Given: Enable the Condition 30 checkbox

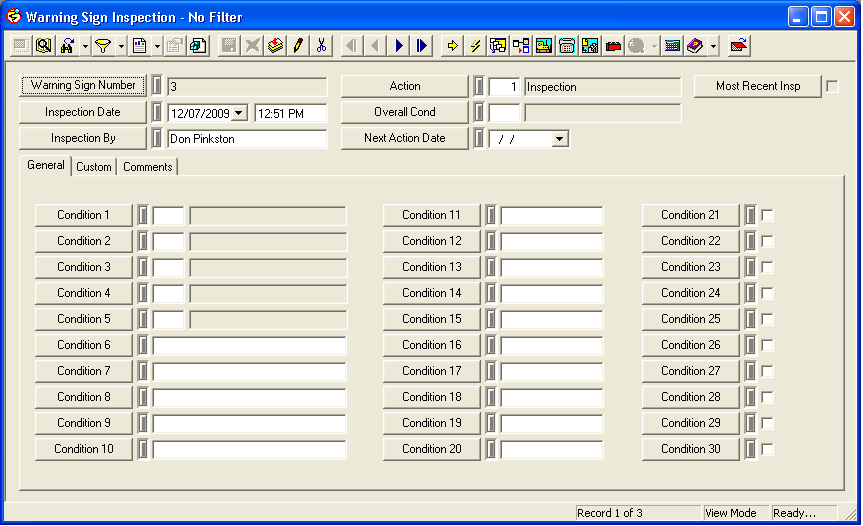Looking at the screenshot, I should 767,449.
